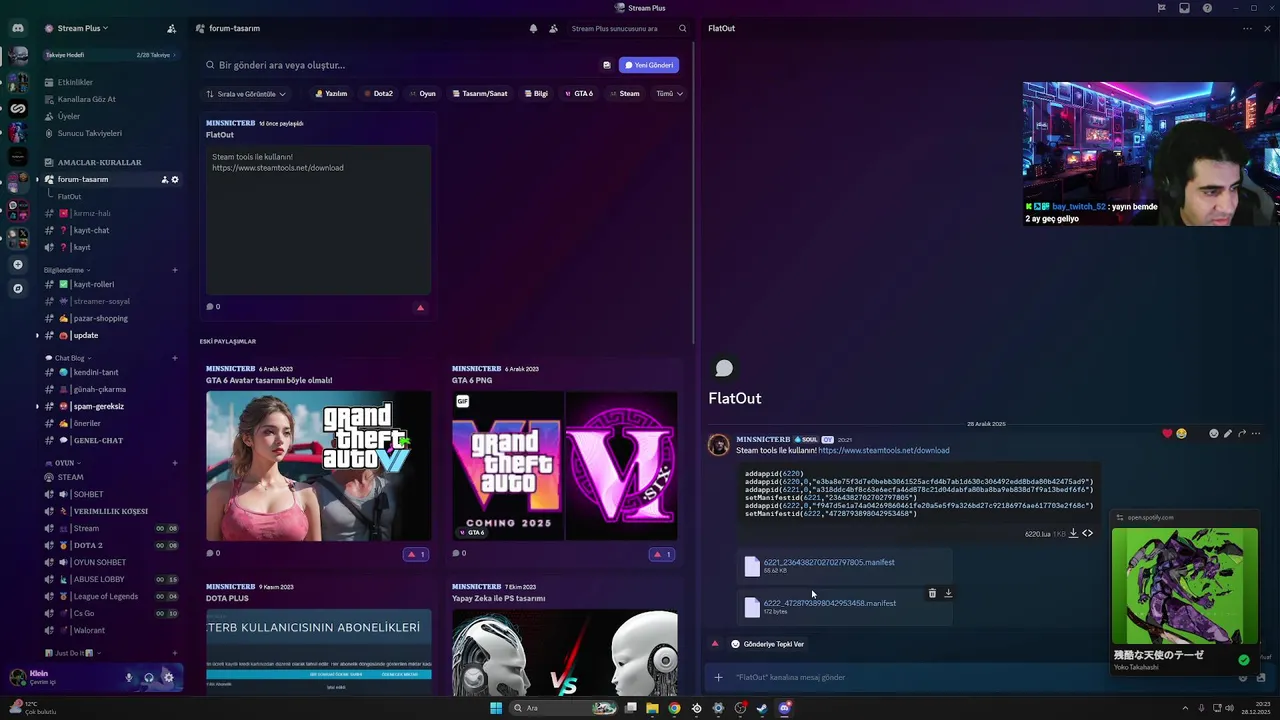Toggle the Yazılım tag filter
The width and height of the screenshot is (1280, 720).
tap(331, 94)
